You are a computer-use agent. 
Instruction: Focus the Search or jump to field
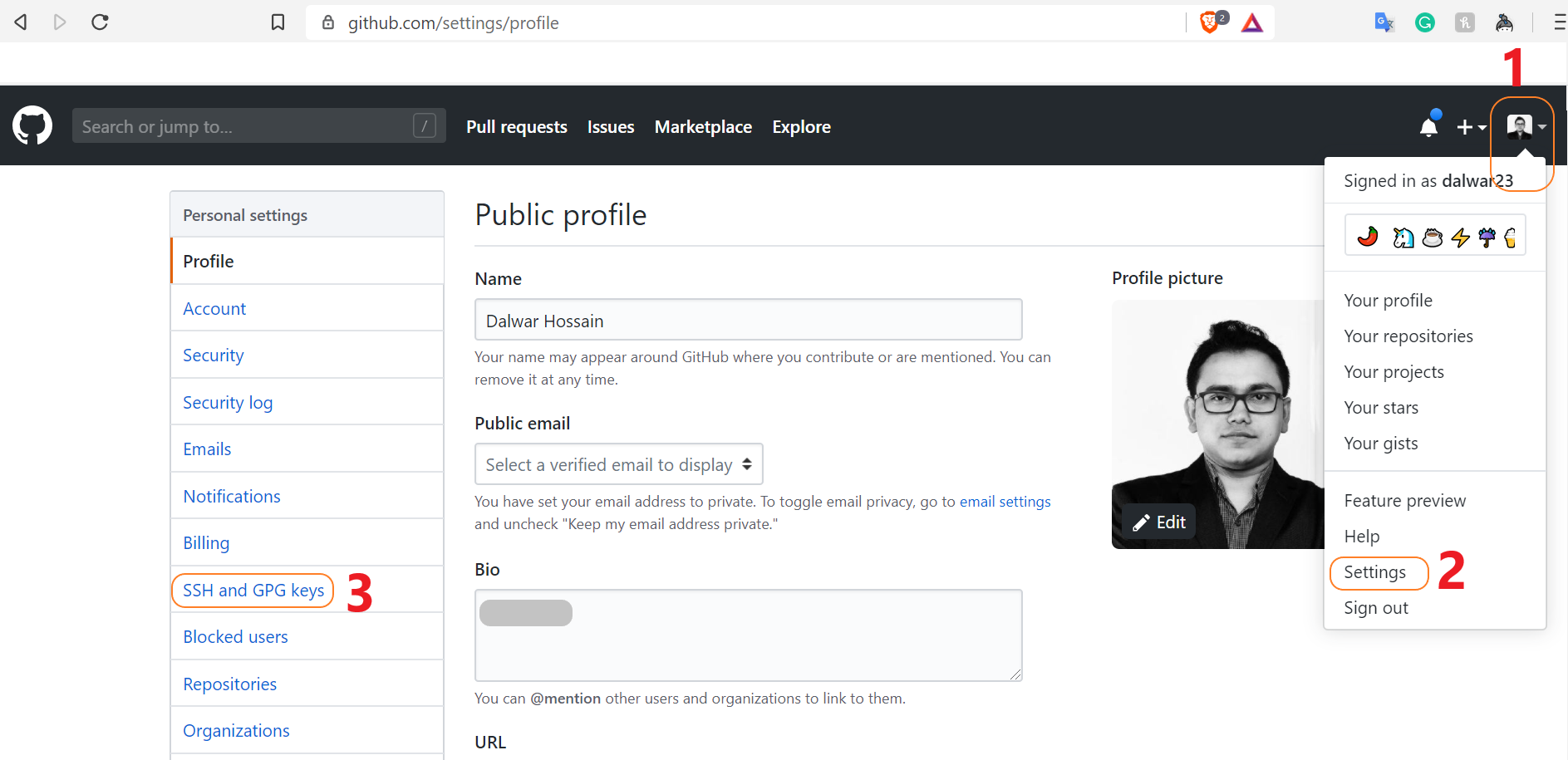[x=258, y=125]
